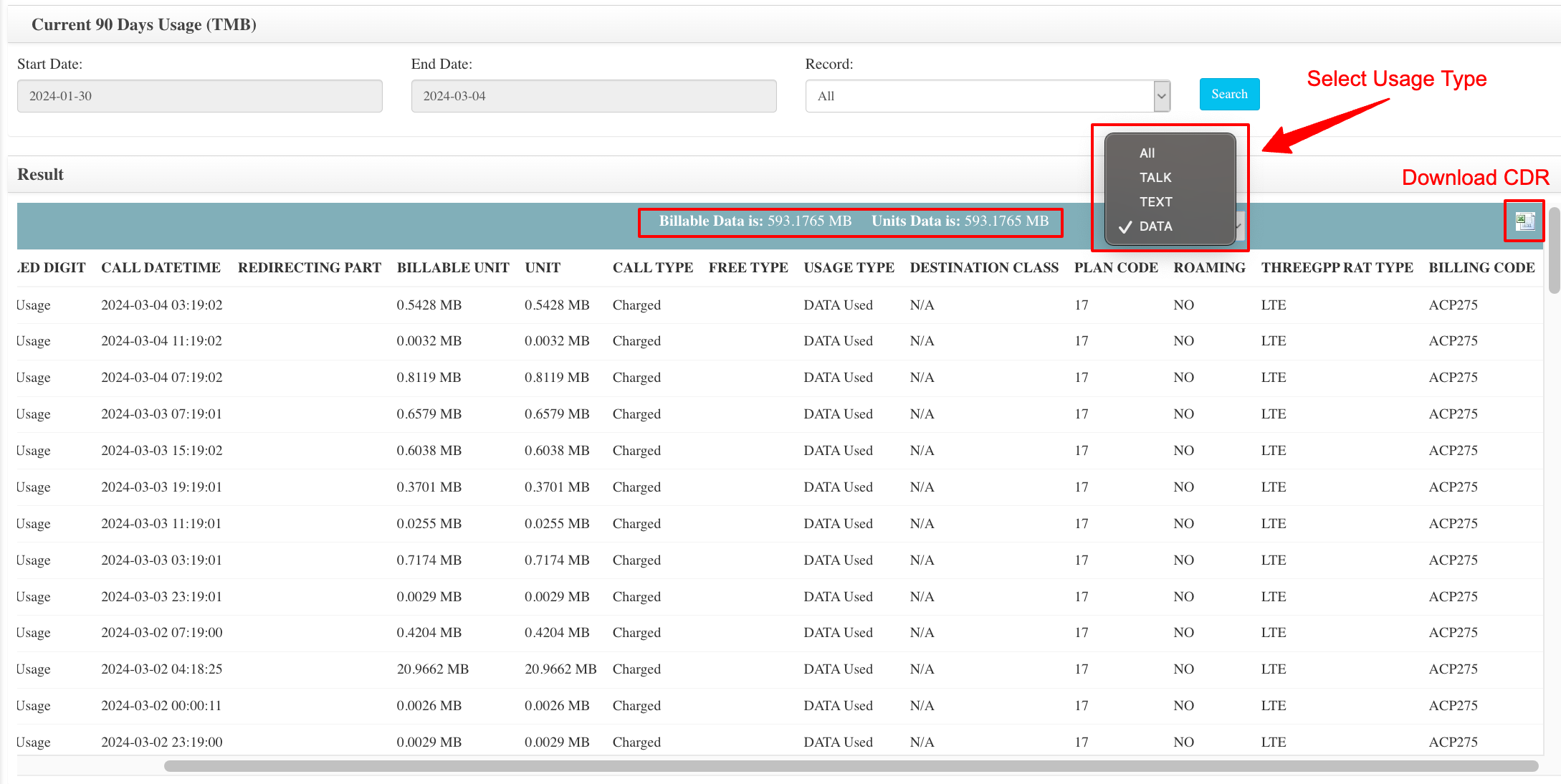The height and width of the screenshot is (784, 1561).
Task: Select the datetime cell 2024-03-03 19:19:01
Action: point(161,487)
